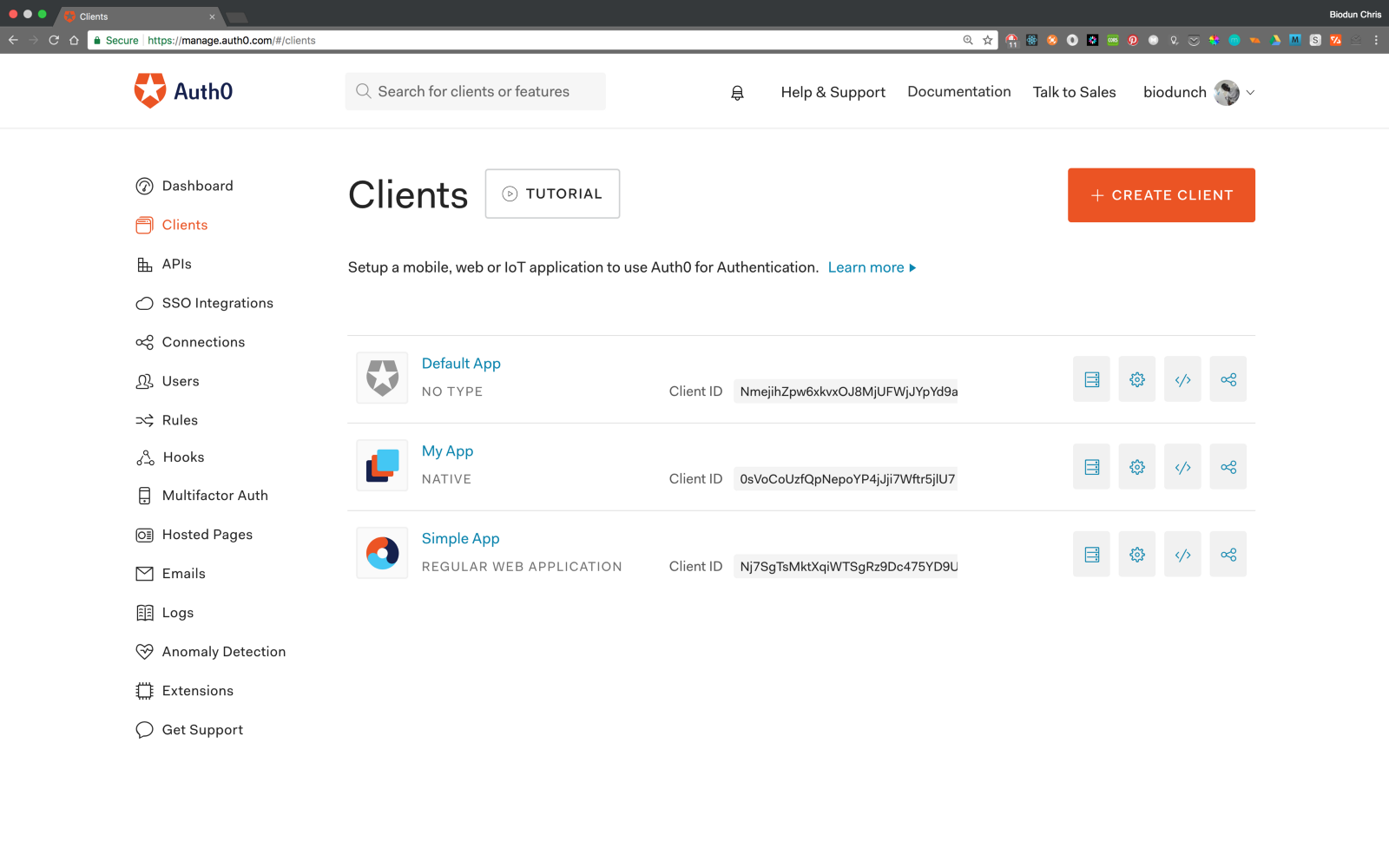Go back using browser back arrow
1389x868 pixels.
pos(13,40)
